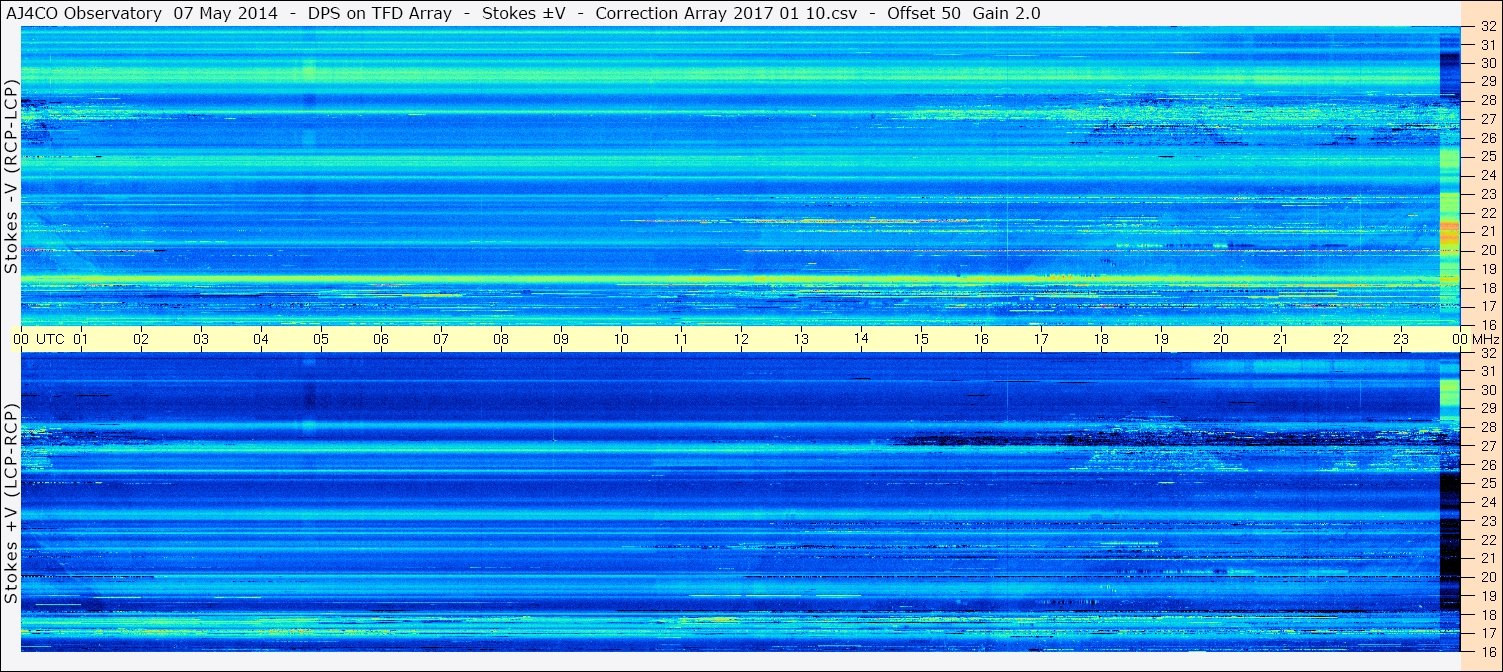Select the 20 MHz label of upper panel
The height and width of the screenshot is (672, 1503).
coord(1487,250)
